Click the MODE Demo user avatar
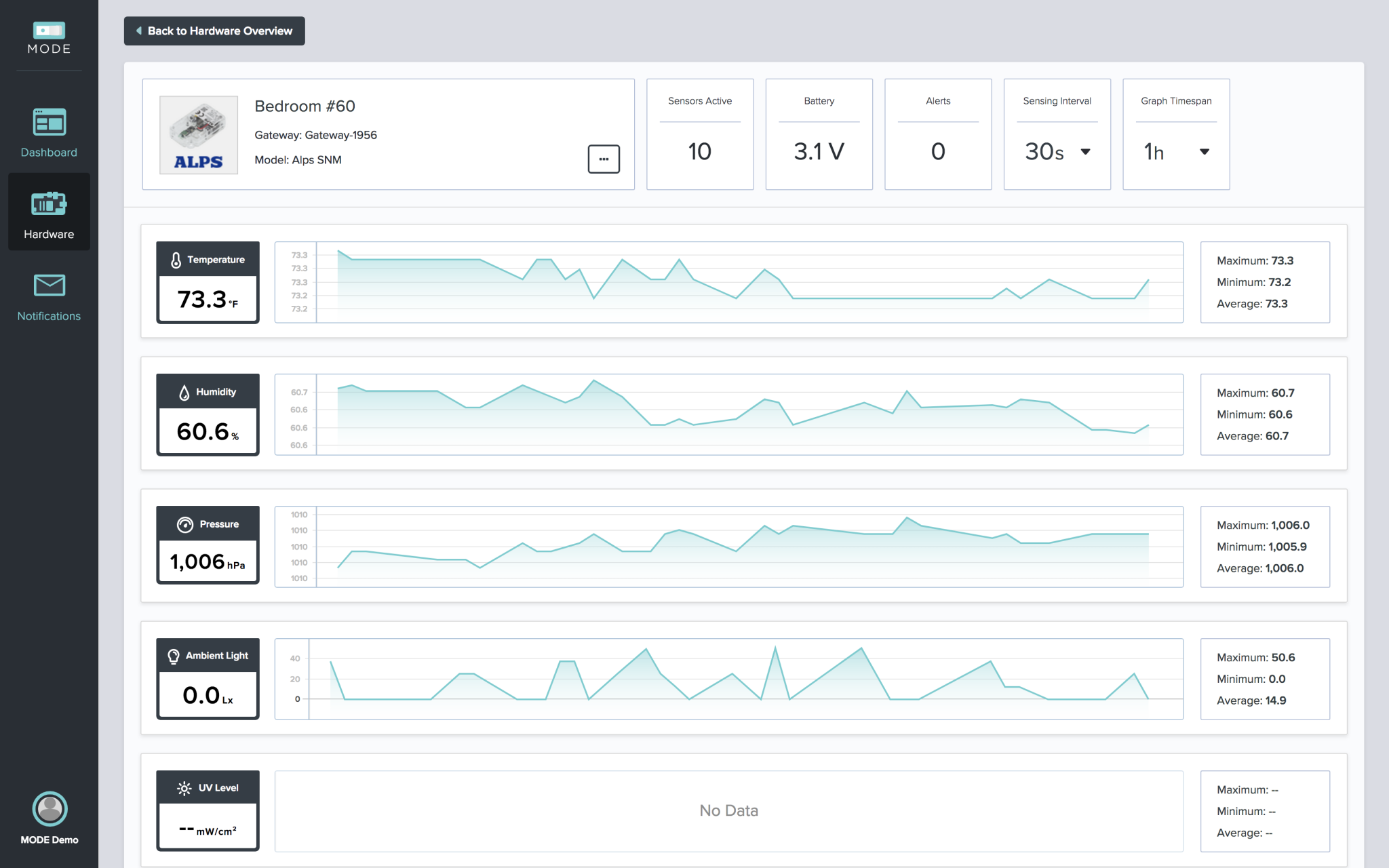This screenshot has height=868, width=1389. click(x=50, y=808)
